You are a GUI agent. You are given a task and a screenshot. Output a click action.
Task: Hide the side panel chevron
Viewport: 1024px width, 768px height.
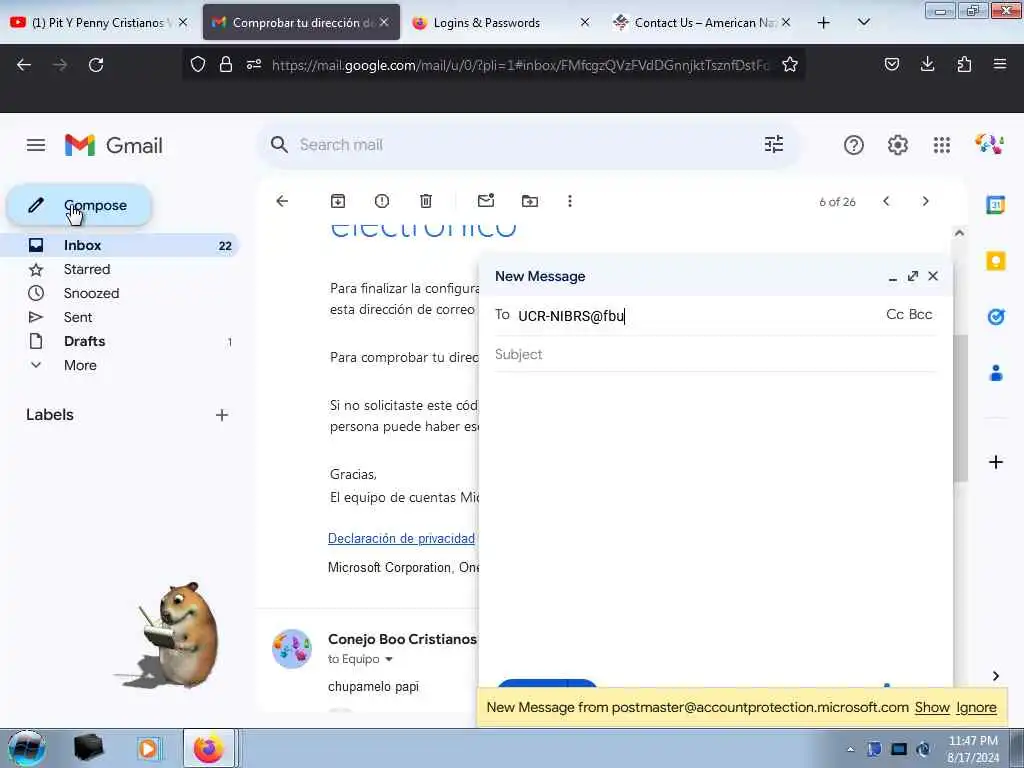tap(996, 676)
